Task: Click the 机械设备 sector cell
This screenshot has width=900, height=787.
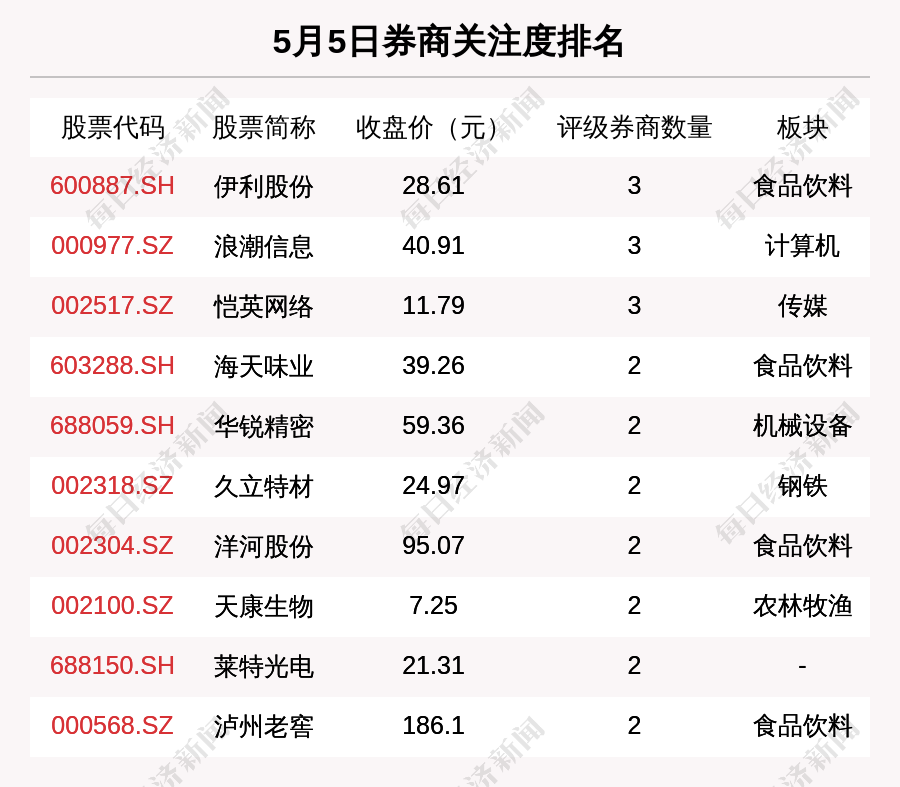Action: coord(802,427)
